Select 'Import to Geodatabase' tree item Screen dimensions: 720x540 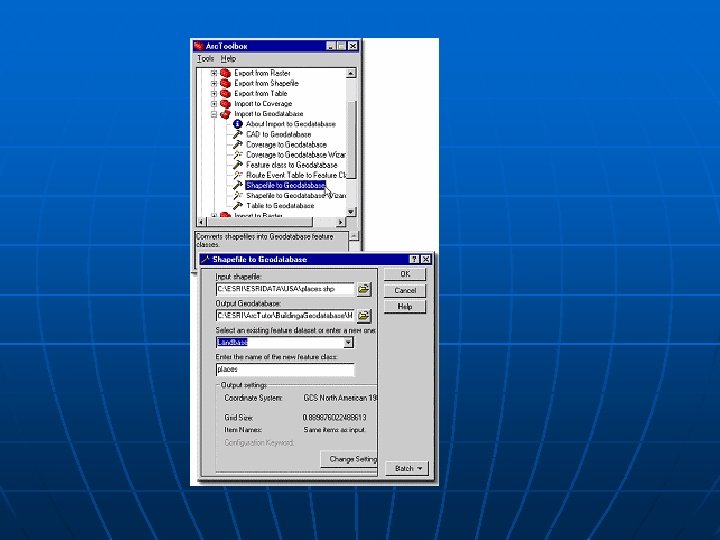[269, 114]
